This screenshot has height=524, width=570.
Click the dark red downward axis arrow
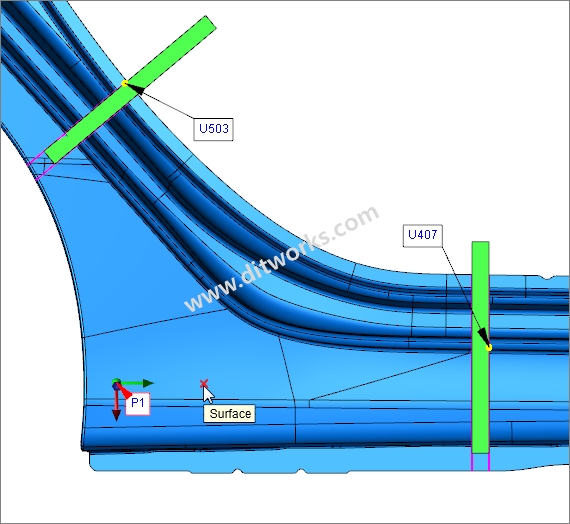pos(116,405)
